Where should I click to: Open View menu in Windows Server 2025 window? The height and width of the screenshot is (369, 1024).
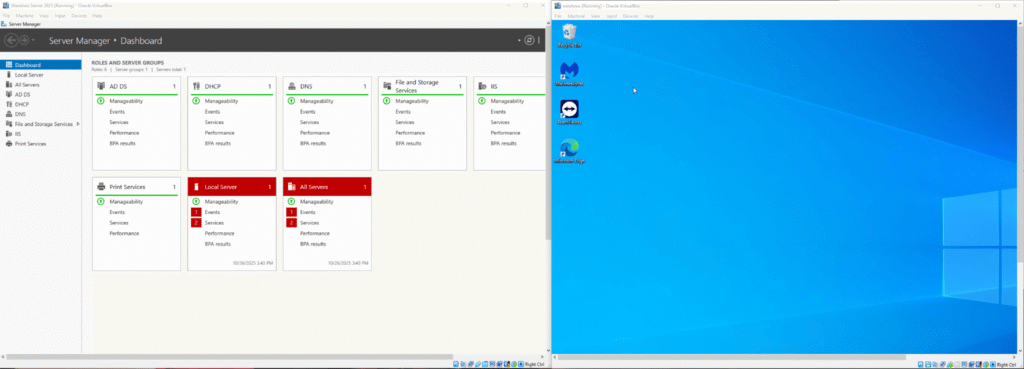tap(44, 16)
